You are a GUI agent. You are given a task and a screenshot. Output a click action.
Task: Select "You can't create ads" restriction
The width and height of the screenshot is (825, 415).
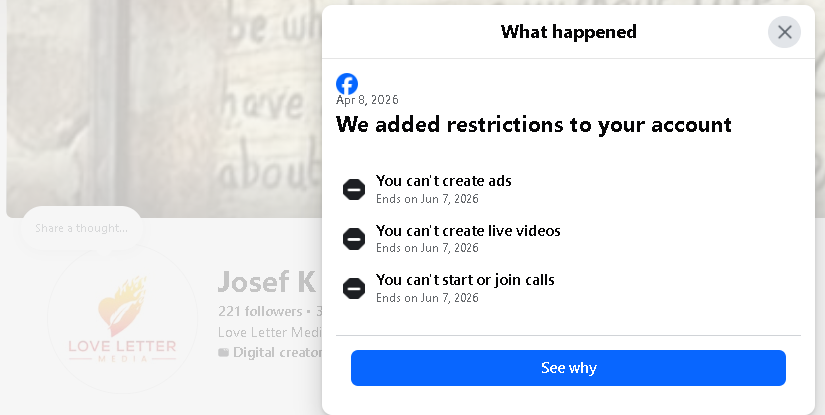444,181
